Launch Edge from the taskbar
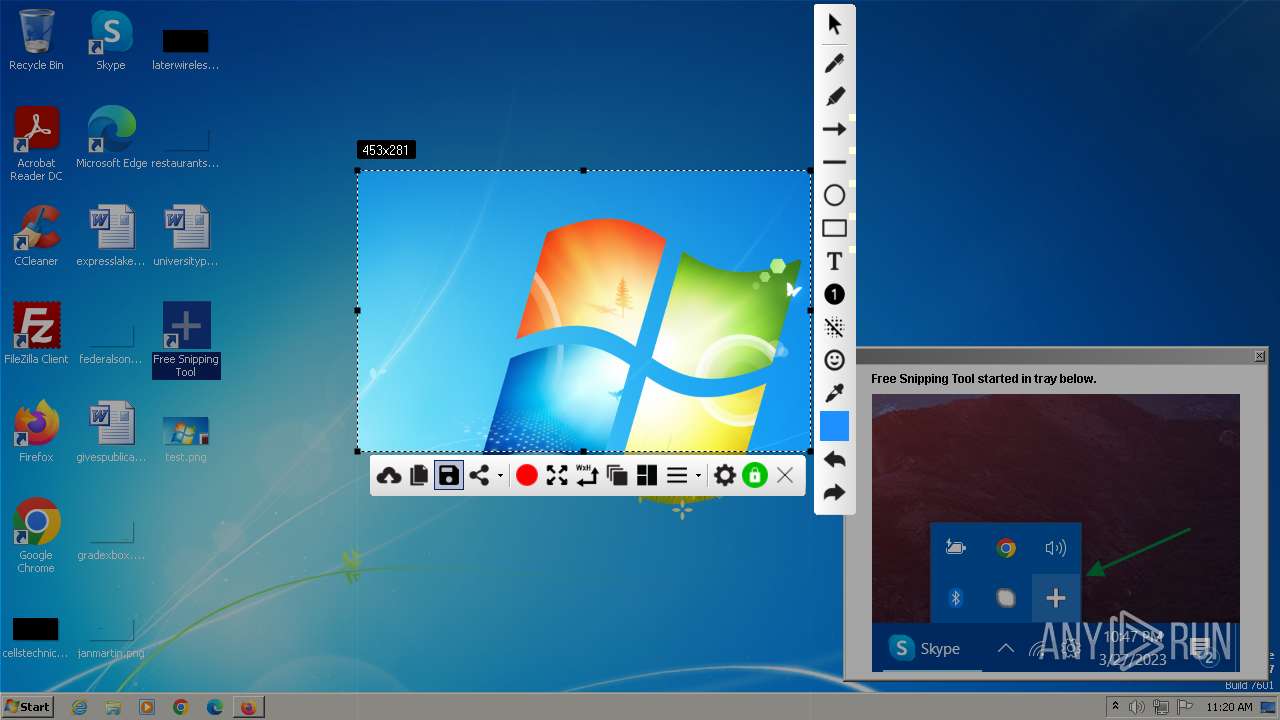This screenshot has height=720, width=1280. click(215, 707)
